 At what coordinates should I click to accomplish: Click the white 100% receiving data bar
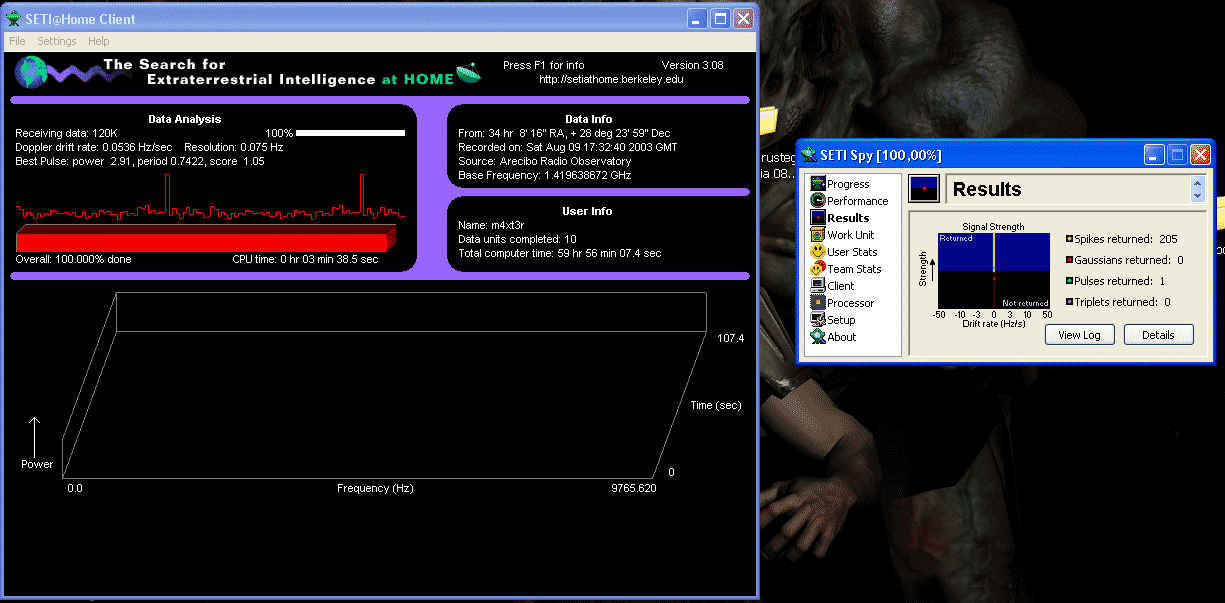pos(350,133)
